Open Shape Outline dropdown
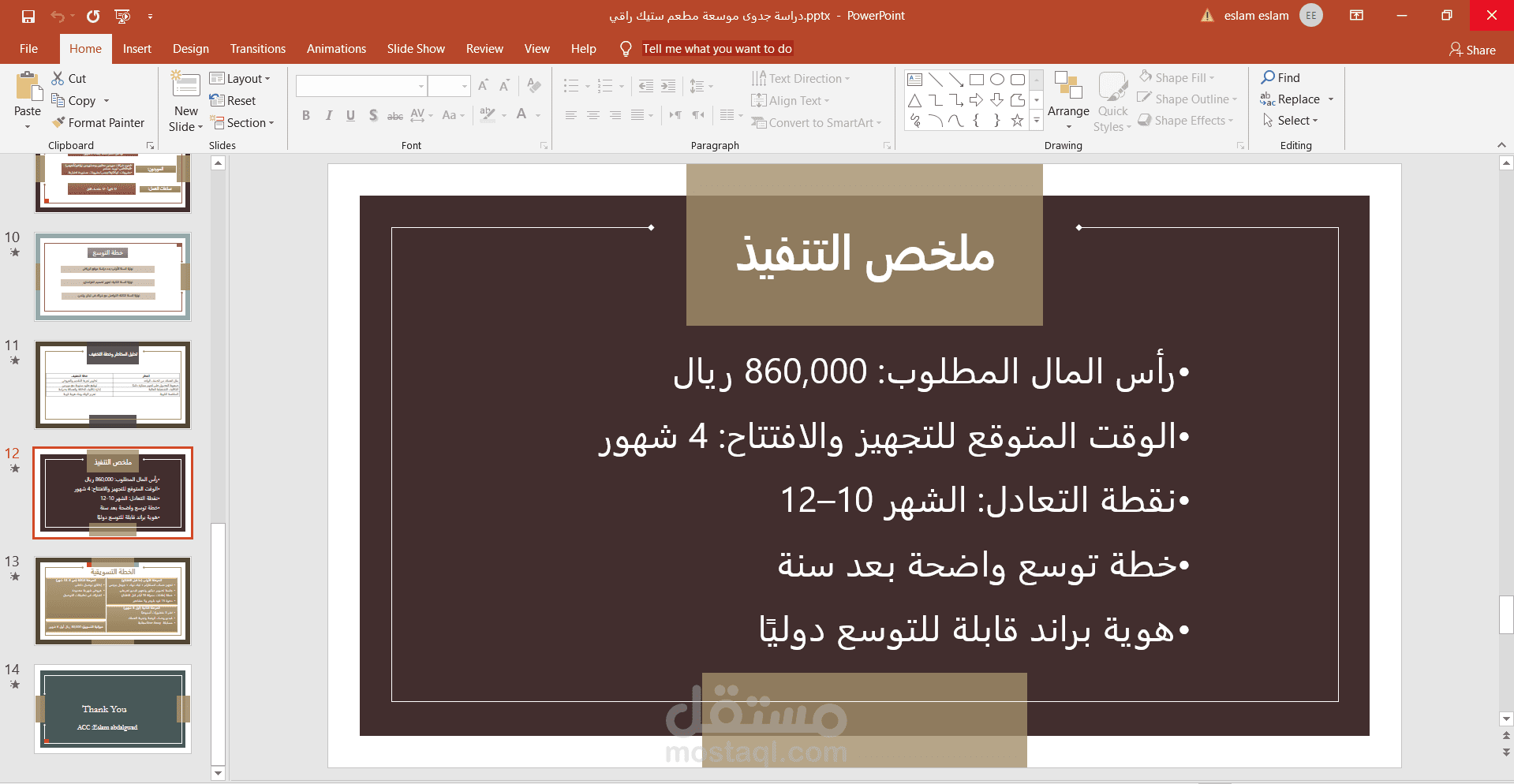The image size is (1514, 784). [1187, 99]
